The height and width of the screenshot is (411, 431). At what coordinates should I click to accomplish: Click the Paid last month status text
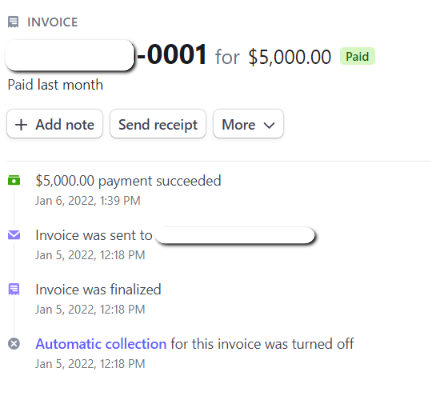tap(55, 85)
